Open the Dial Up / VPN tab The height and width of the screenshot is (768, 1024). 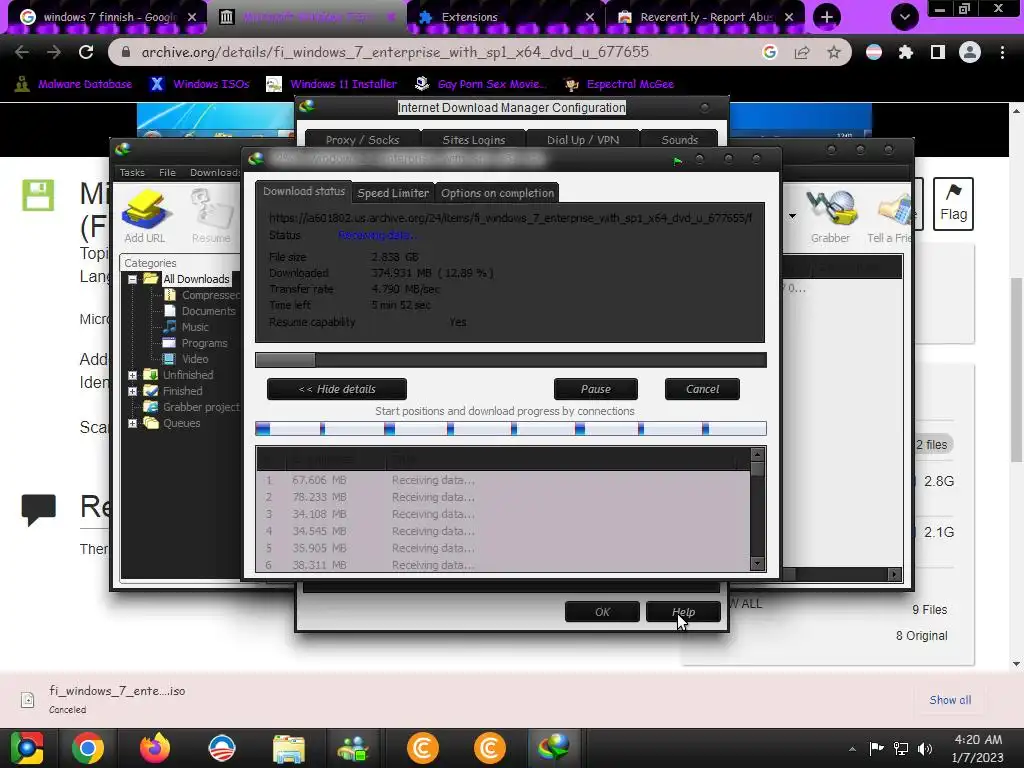[583, 140]
